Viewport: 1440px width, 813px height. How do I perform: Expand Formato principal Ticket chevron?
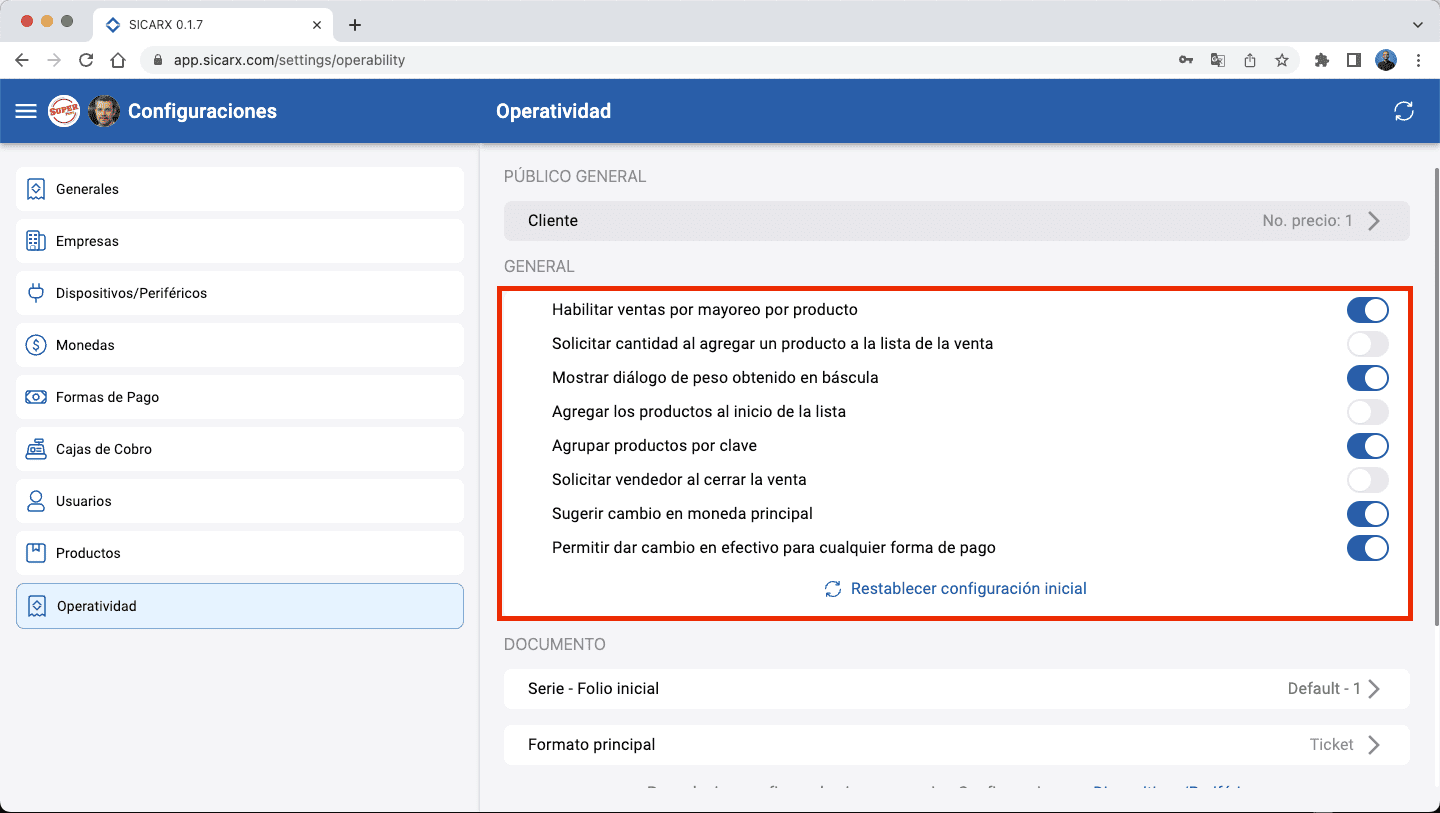tap(1374, 745)
